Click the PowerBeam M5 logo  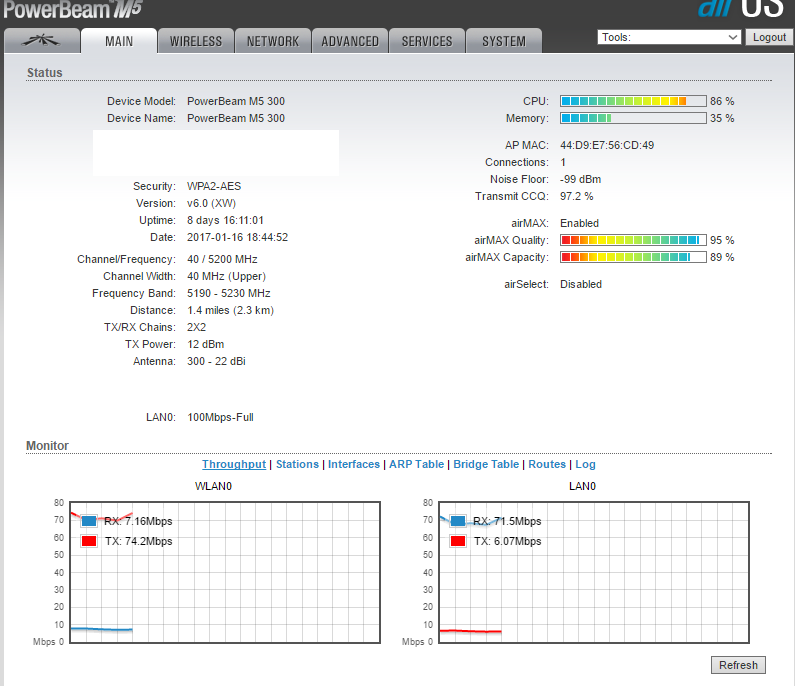coord(73,9)
